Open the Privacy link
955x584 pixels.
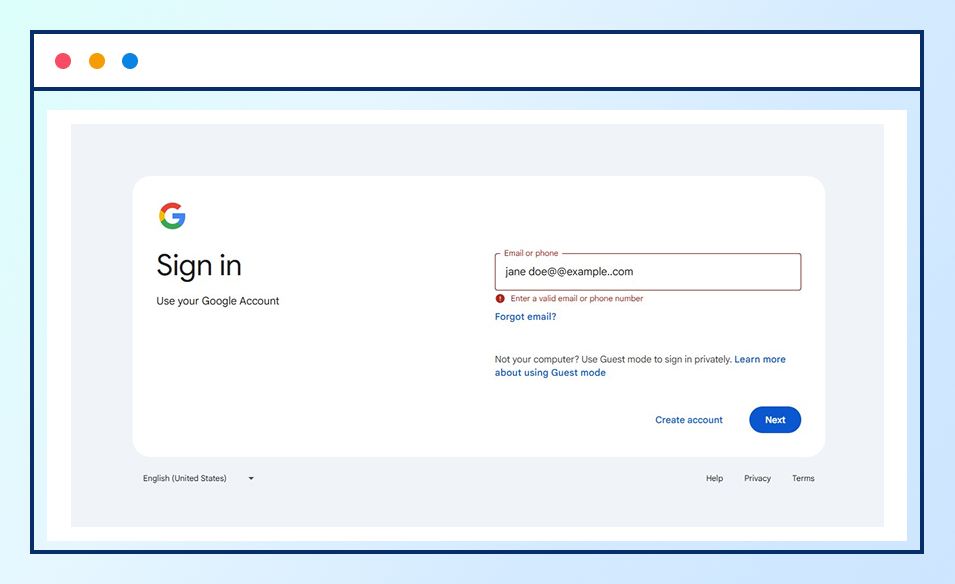[x=757, y=478]
